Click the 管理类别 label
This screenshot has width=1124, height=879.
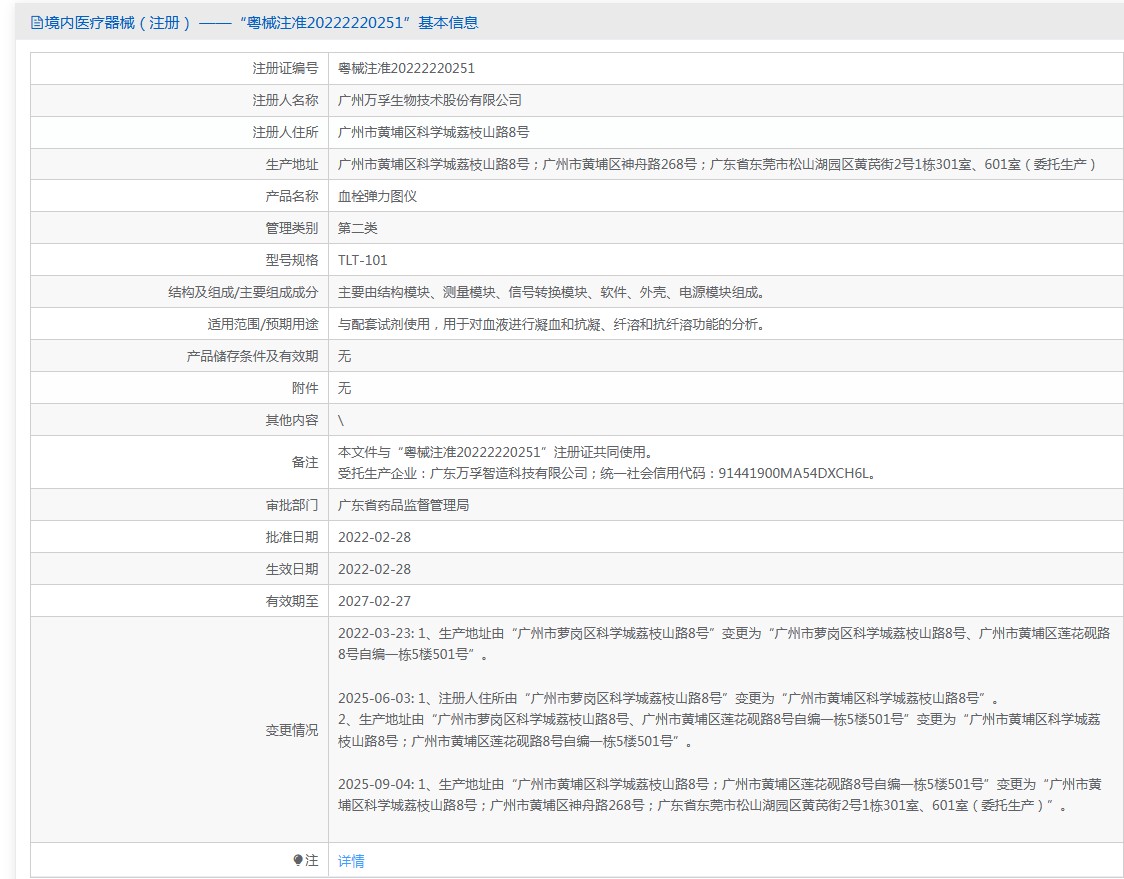[x=292, y=228]
